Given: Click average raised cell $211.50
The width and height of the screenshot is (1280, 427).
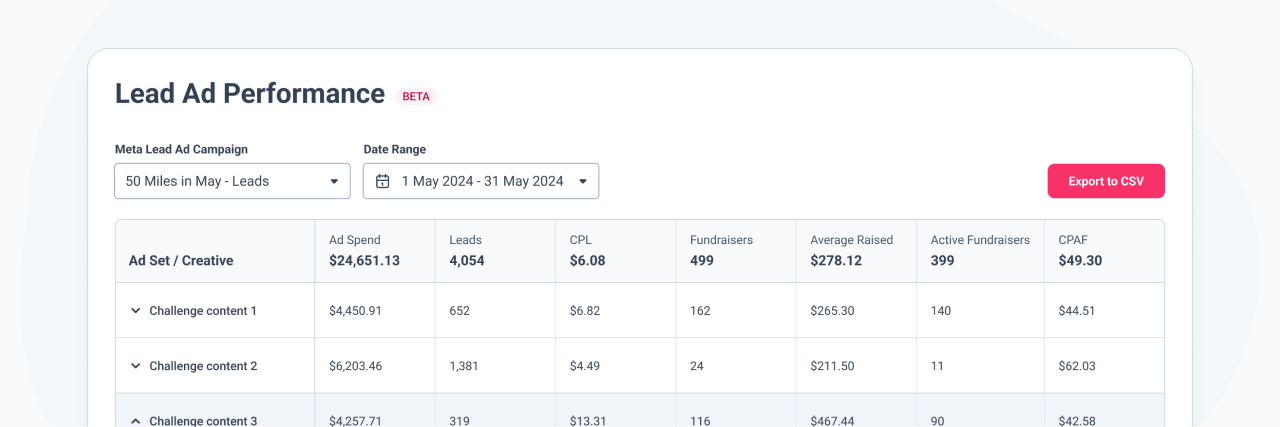Looking at the screenshot, I should point(832,366).
